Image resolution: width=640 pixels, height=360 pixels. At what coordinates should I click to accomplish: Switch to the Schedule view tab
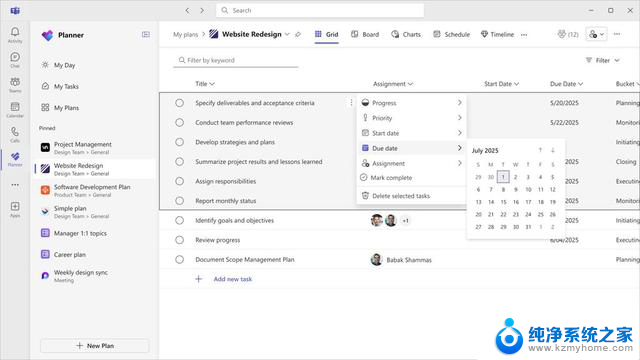[x=451, y=35]
